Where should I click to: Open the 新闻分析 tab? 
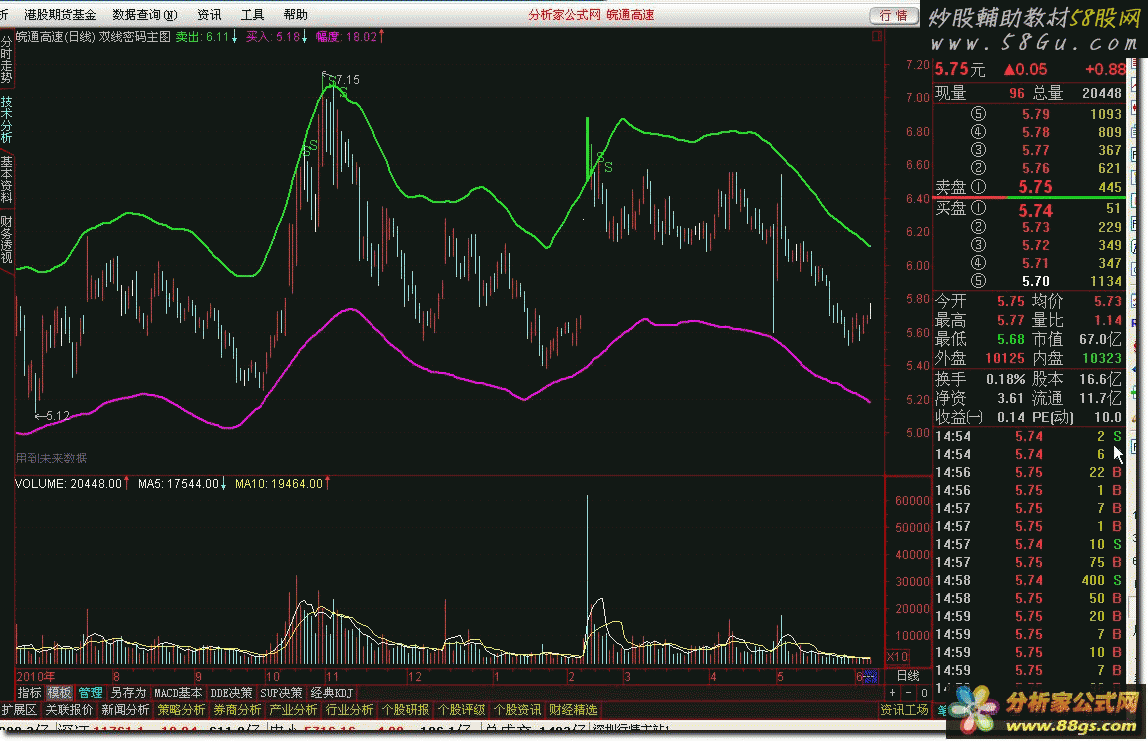click(x=125, y=710)
